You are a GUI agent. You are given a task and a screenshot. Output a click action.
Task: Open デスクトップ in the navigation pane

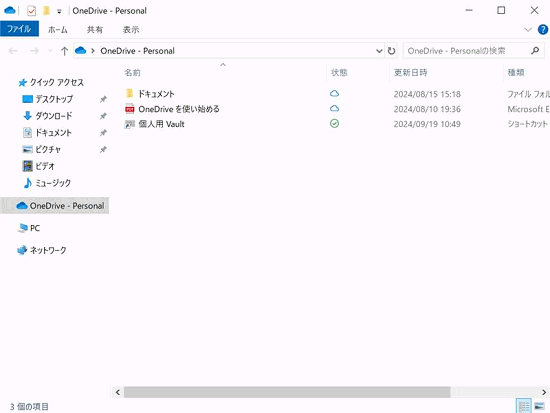pos(54,99)
